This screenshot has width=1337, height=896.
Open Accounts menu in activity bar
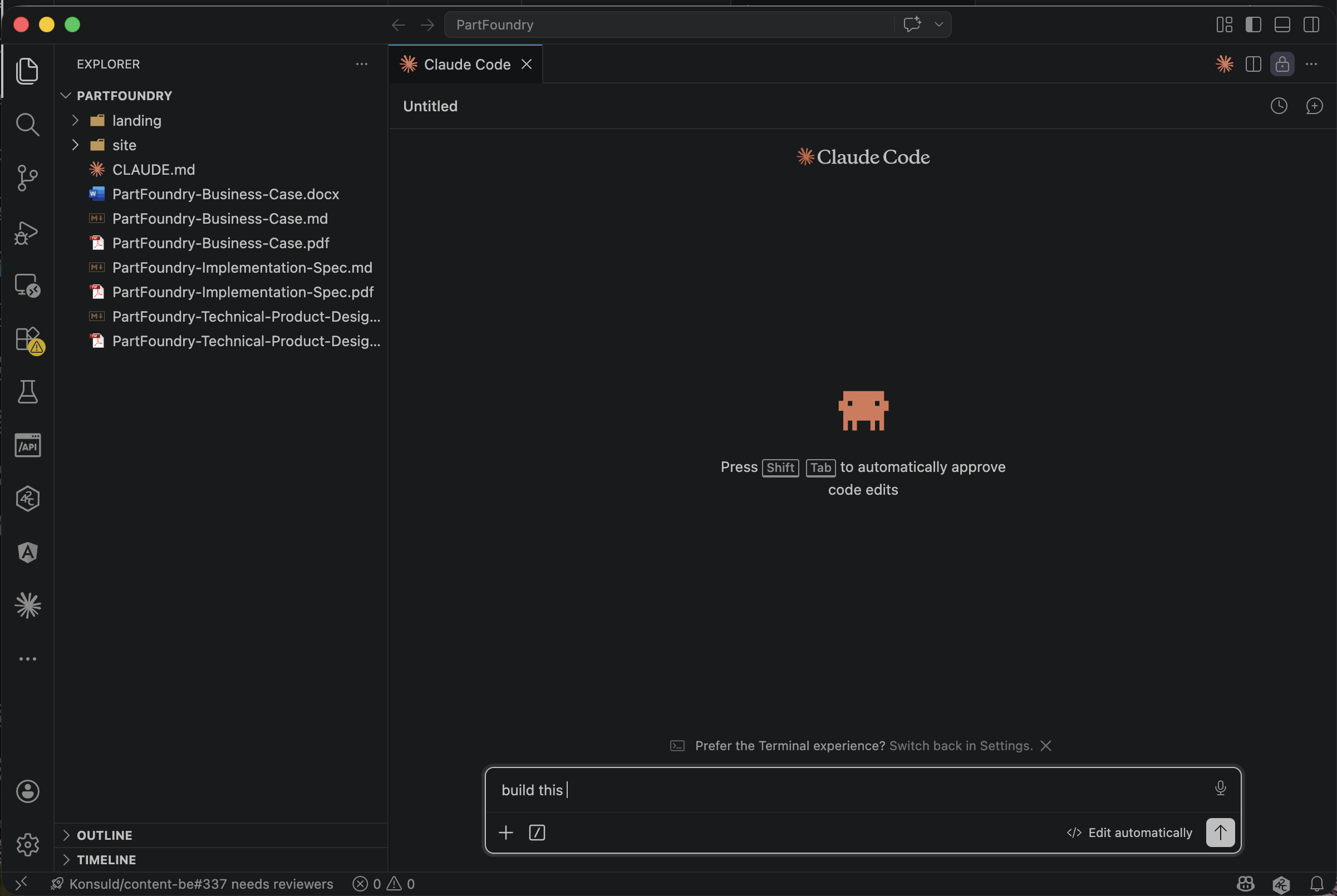(x=27, y=791)
